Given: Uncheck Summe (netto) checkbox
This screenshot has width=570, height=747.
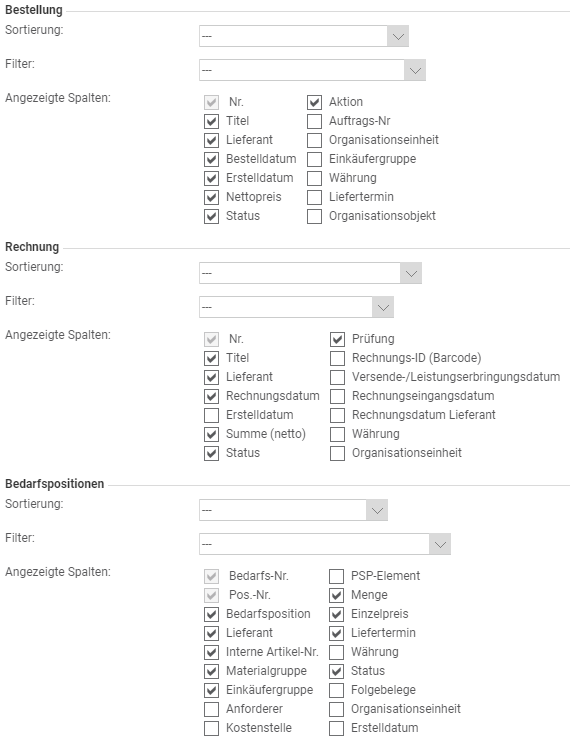Looking at the screenshot, I should click(x=211, y=434).
